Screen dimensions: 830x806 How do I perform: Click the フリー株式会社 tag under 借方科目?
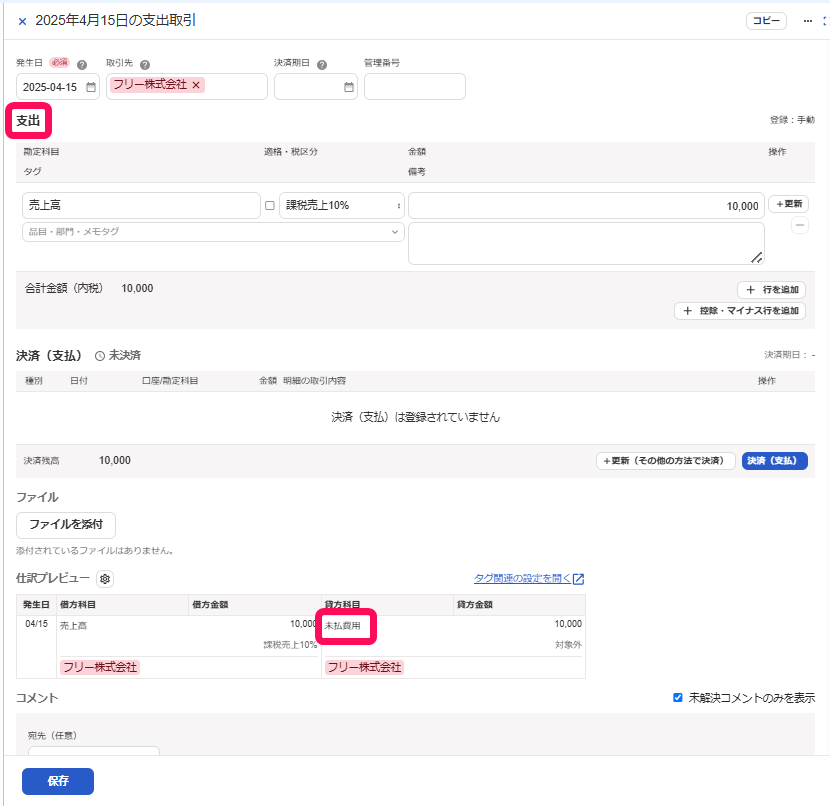(100, 667)
